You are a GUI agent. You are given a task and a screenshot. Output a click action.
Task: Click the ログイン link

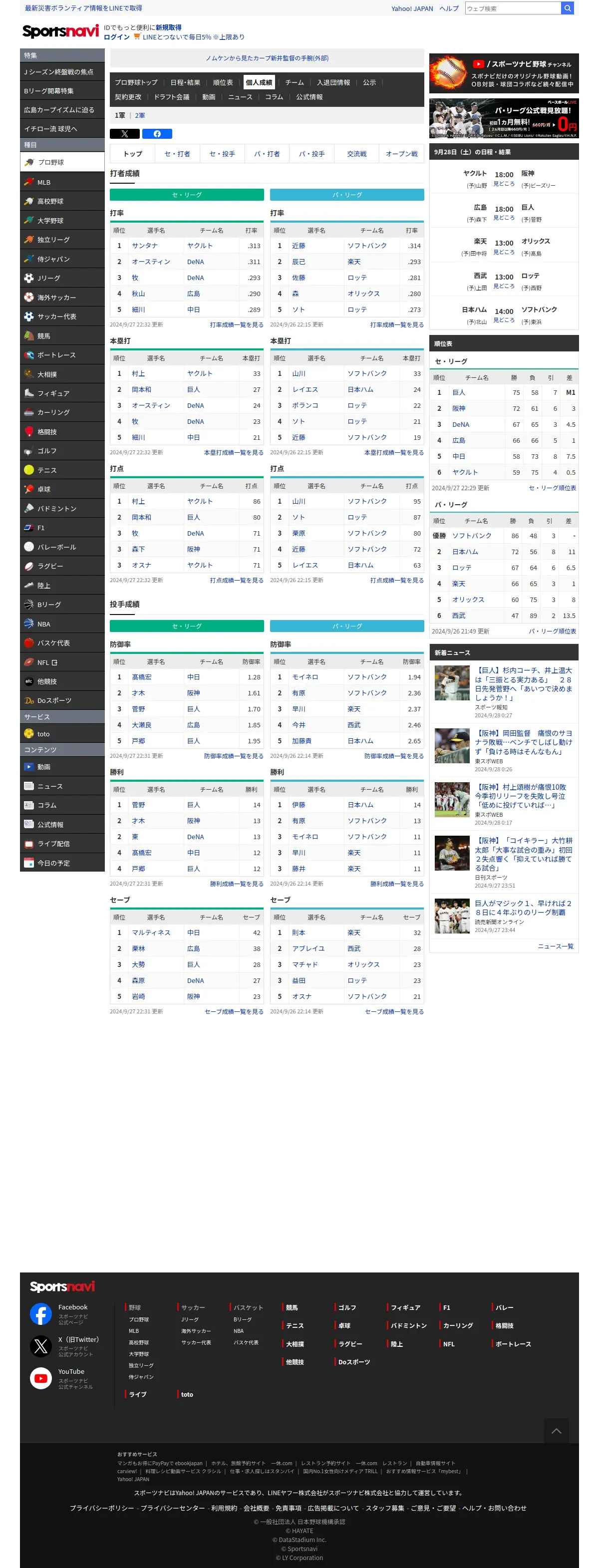click(117, 37)
